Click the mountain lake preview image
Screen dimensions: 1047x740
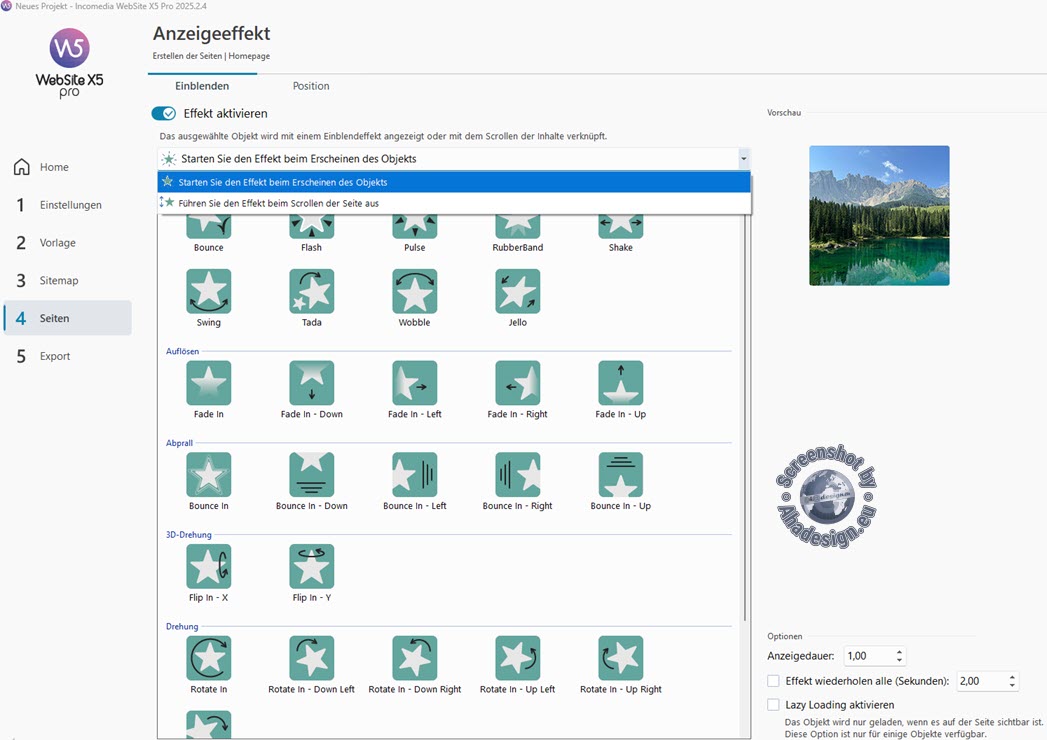879,216
